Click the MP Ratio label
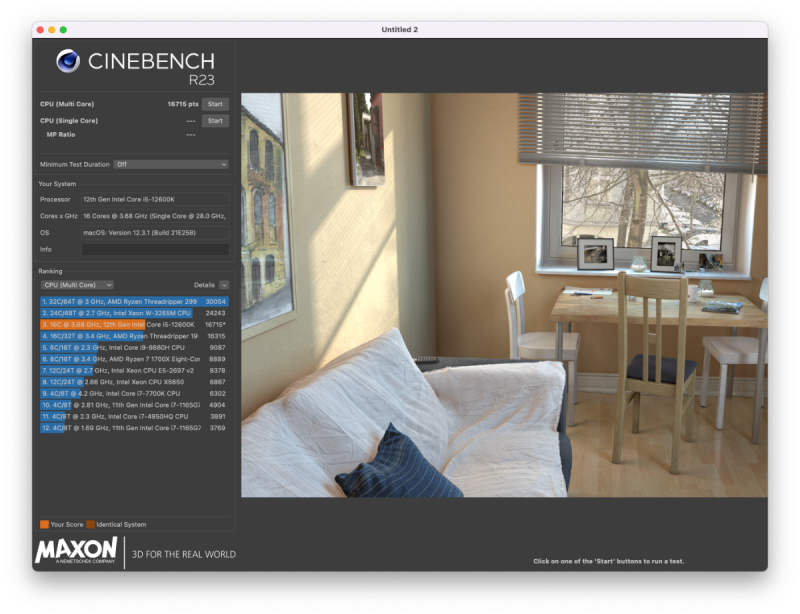Viewport: 800px width, 614px height. 61,135
